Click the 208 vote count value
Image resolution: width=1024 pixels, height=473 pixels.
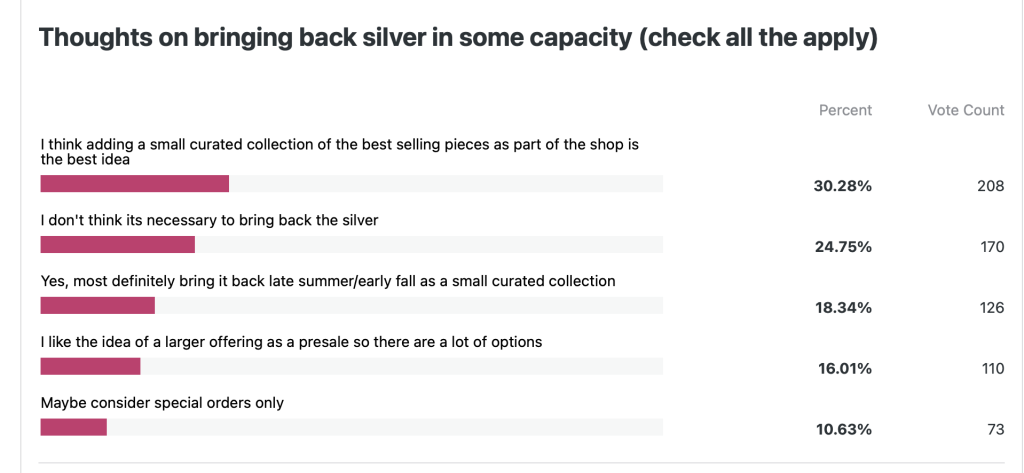(x=990, y=186)
